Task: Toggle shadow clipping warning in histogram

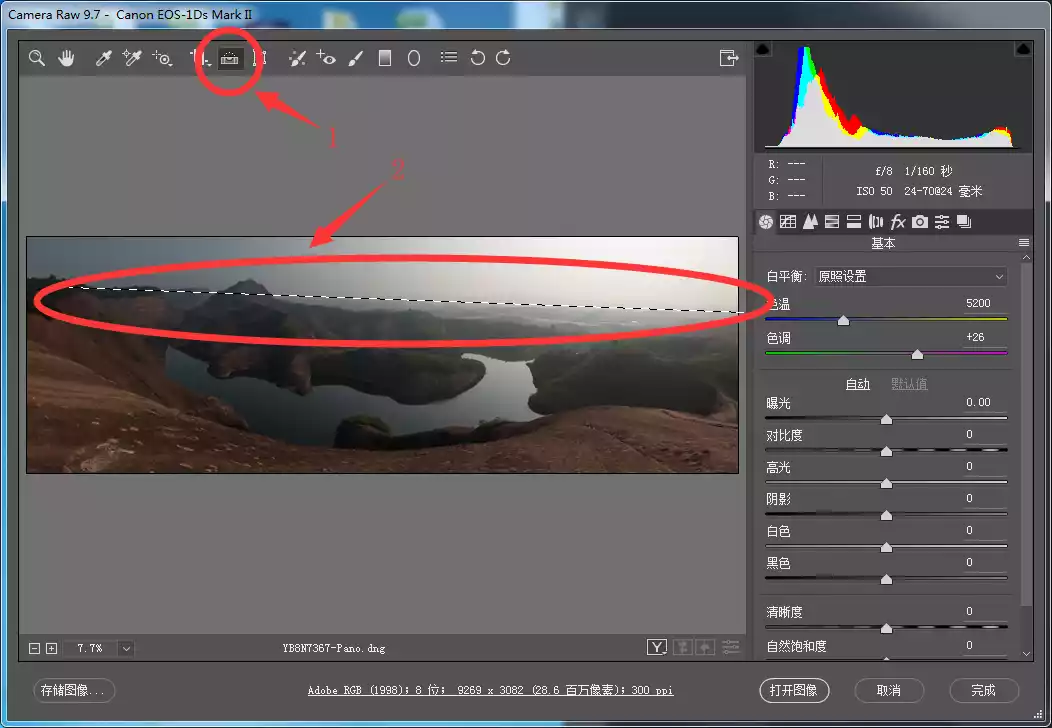Action: 762,49
